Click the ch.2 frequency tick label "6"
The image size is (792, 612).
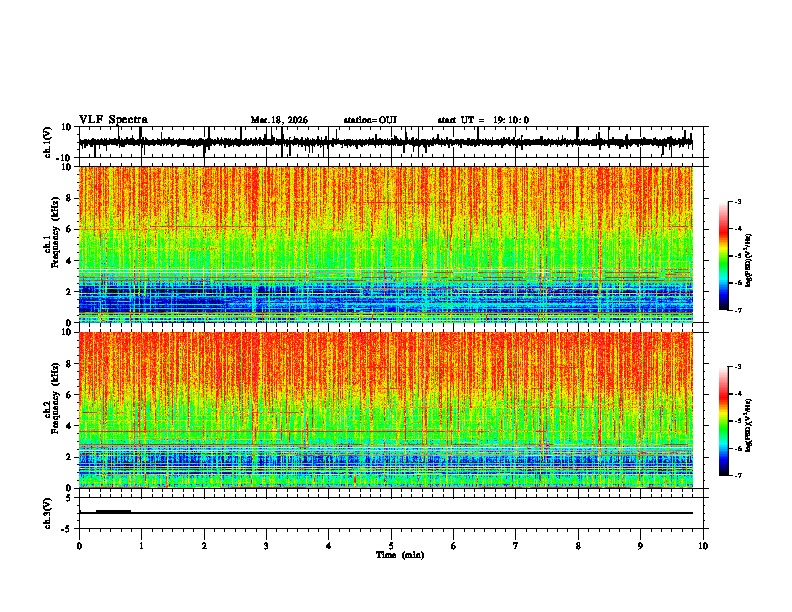click(70, 395)
